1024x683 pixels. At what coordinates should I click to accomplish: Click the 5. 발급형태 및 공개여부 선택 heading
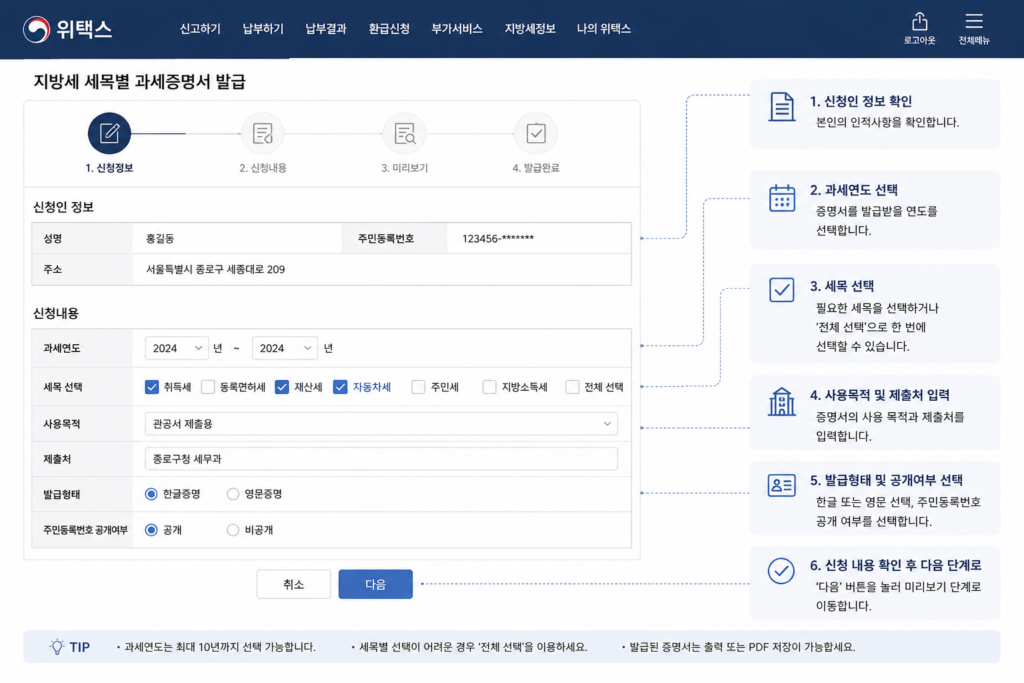click(886, 480)
